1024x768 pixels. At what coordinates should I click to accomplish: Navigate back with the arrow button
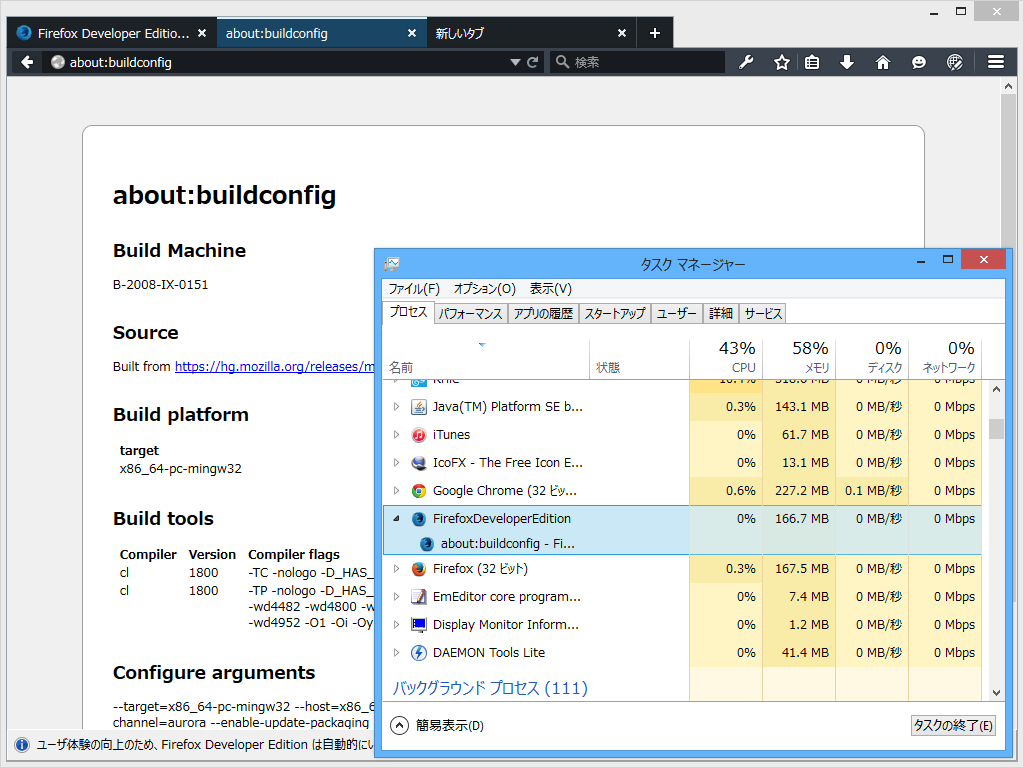26,61
